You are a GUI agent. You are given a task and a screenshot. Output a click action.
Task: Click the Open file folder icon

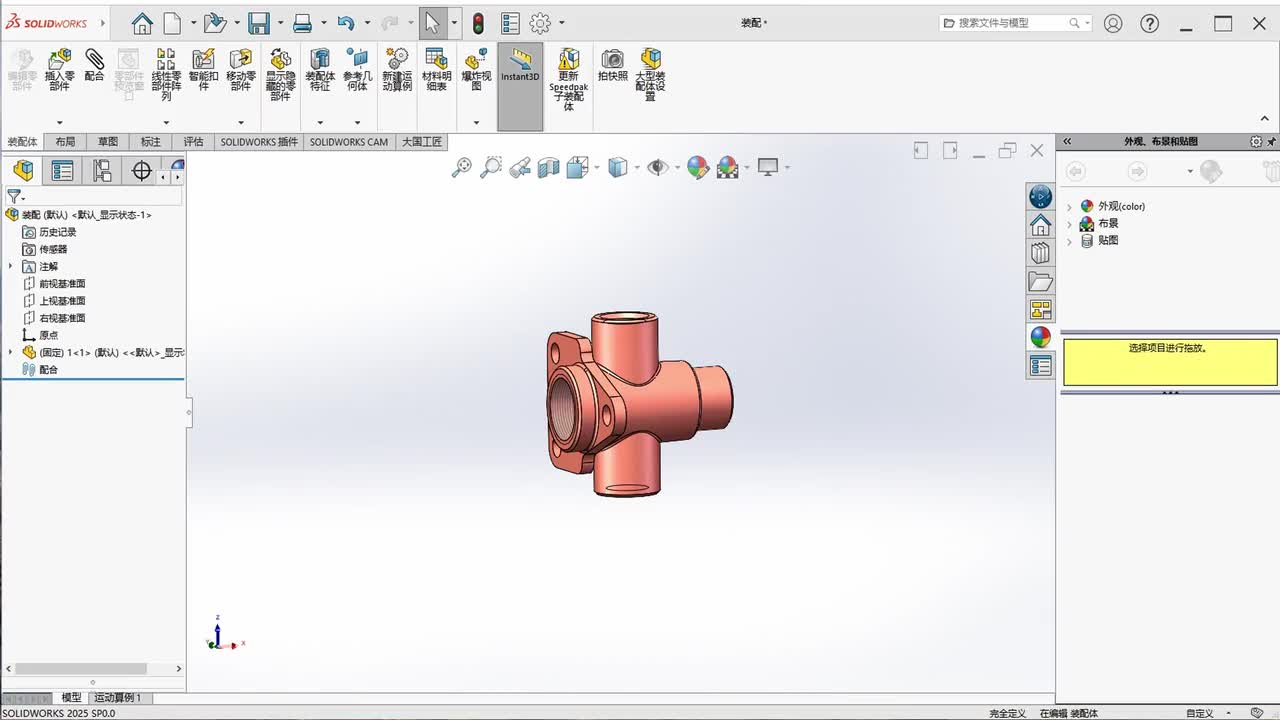click(x=214, y=23)
